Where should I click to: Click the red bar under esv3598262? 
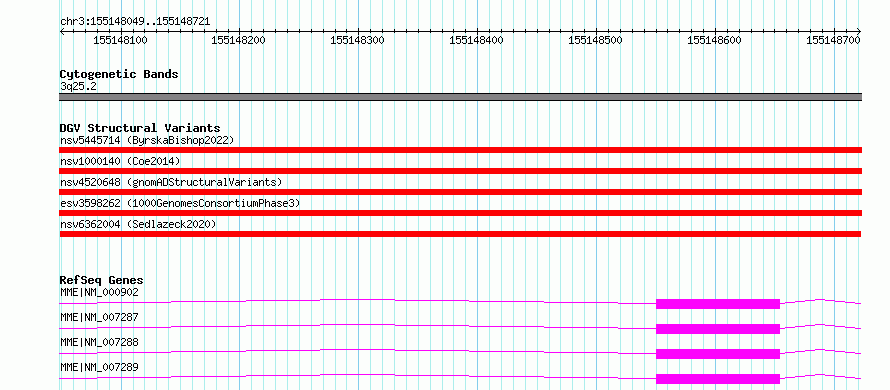pos(460,213)
